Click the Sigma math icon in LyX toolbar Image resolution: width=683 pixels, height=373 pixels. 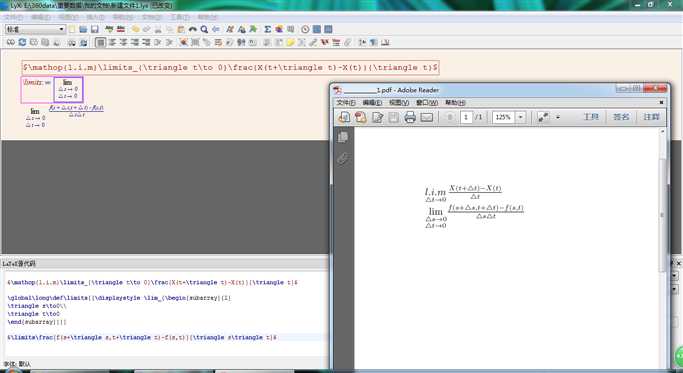[267, 29]
